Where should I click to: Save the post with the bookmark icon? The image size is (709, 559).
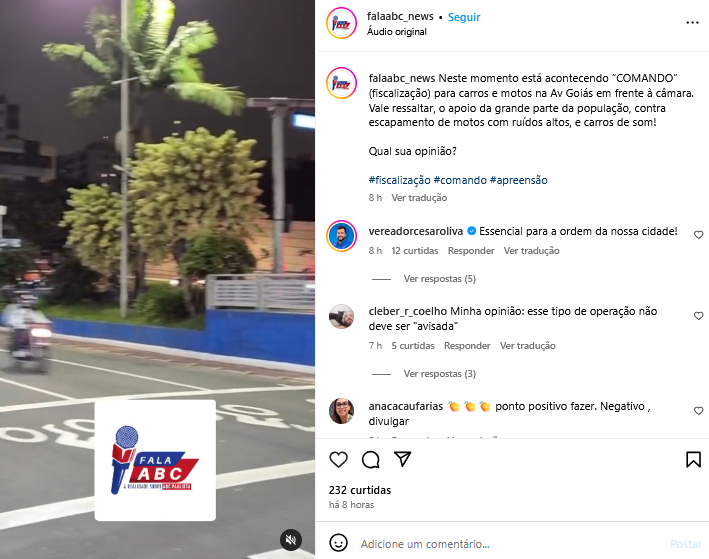click(x=693, y=460)
